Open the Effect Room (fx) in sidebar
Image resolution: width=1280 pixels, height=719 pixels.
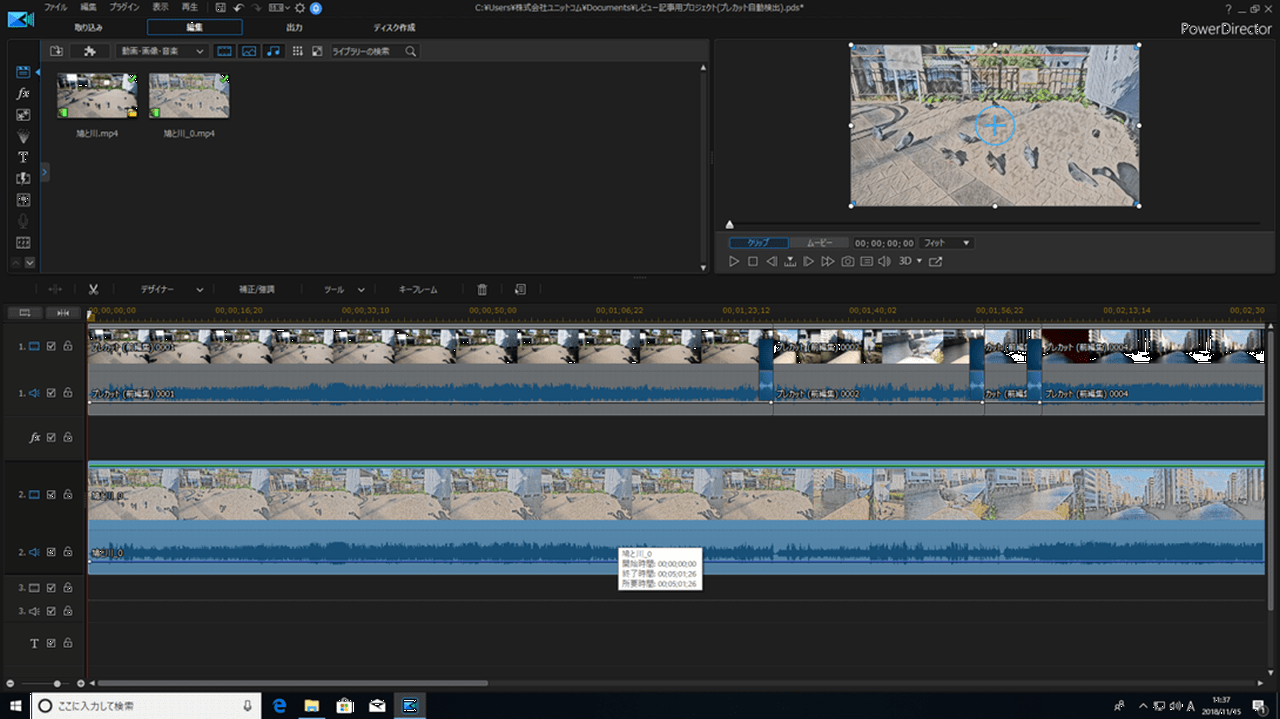coord(23,93)
